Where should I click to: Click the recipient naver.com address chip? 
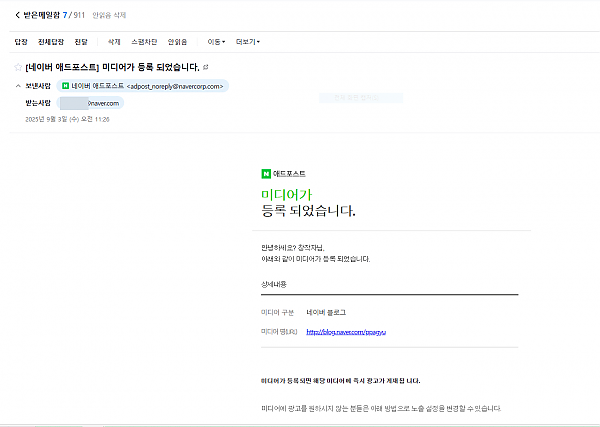[x=90, y=103]
